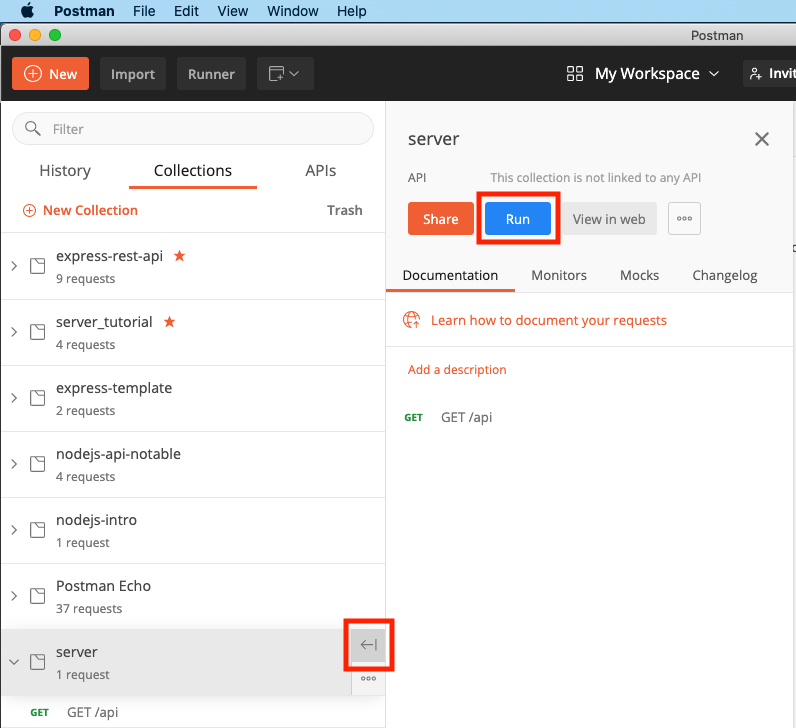
Task: Select the express-template collection name
Action: click(x=114, y=388)
